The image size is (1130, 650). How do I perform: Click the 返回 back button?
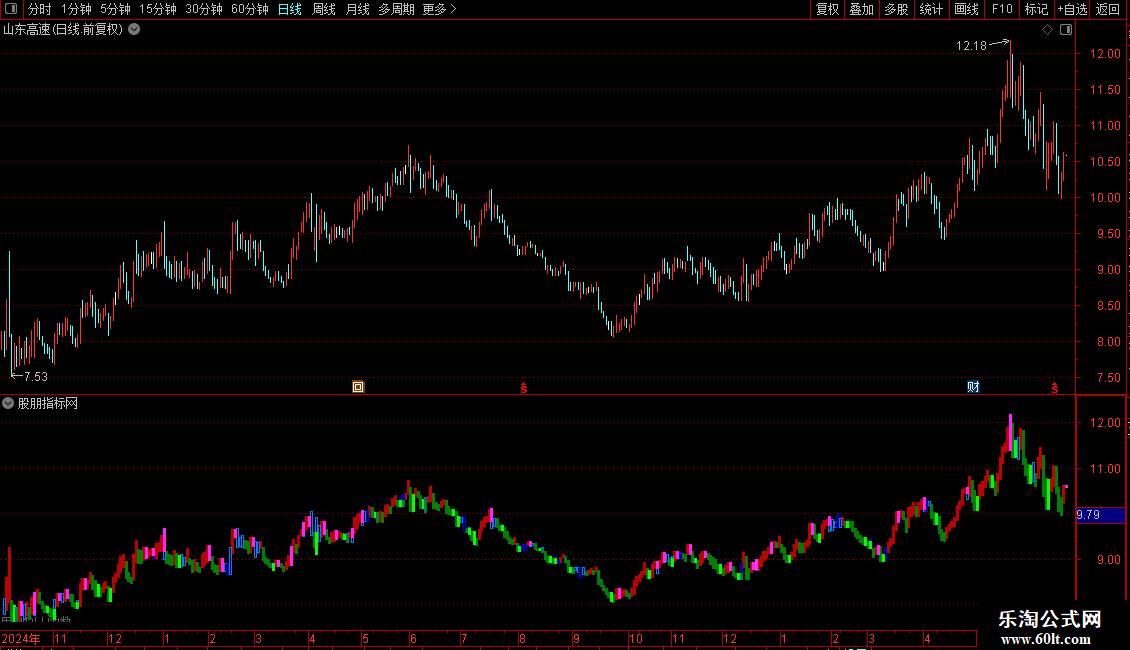pyautogui.click(x=1108, y=9)
